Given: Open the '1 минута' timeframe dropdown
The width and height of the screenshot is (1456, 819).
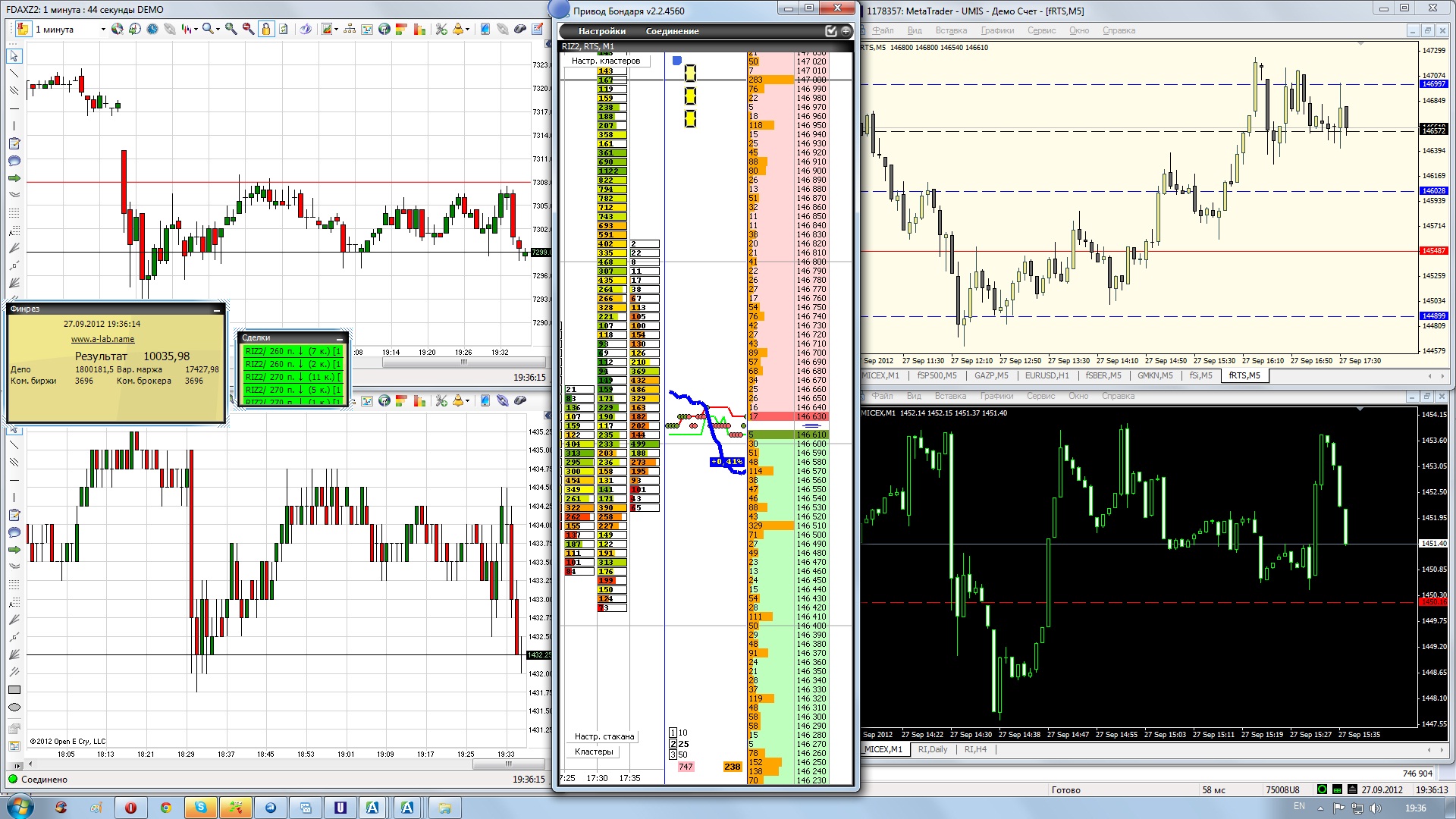Looking at the screenshot, I should pos(70,30).
